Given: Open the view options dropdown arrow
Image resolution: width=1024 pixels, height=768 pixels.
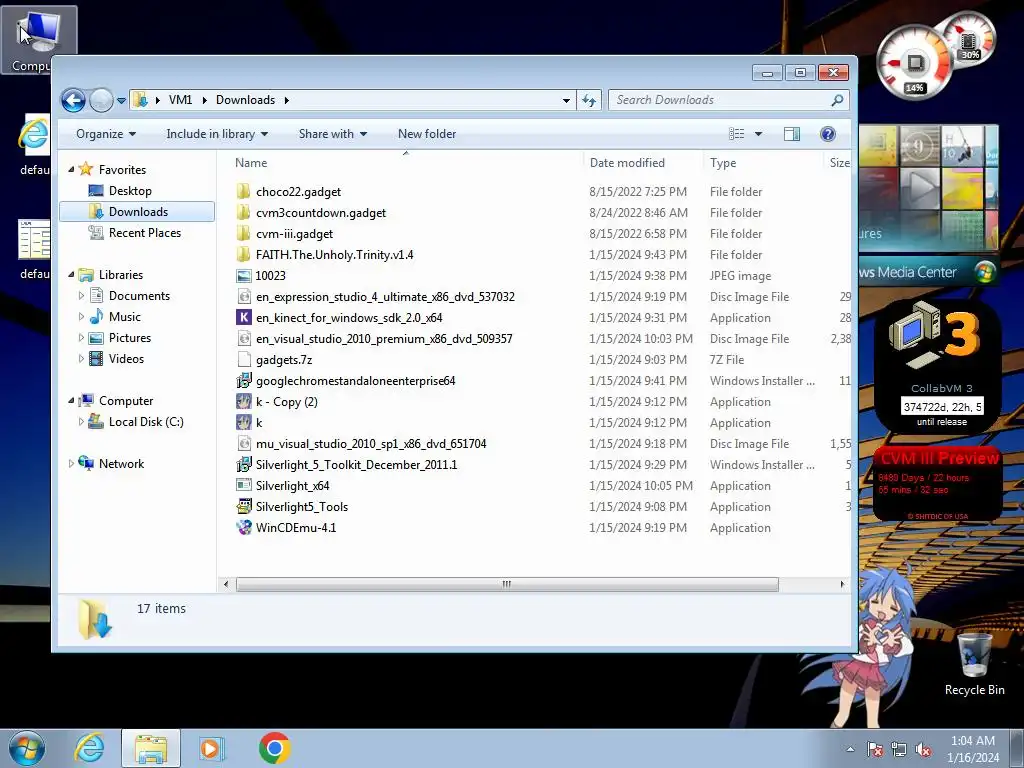Looking at the screenshot, I should [x=758, y=134].
